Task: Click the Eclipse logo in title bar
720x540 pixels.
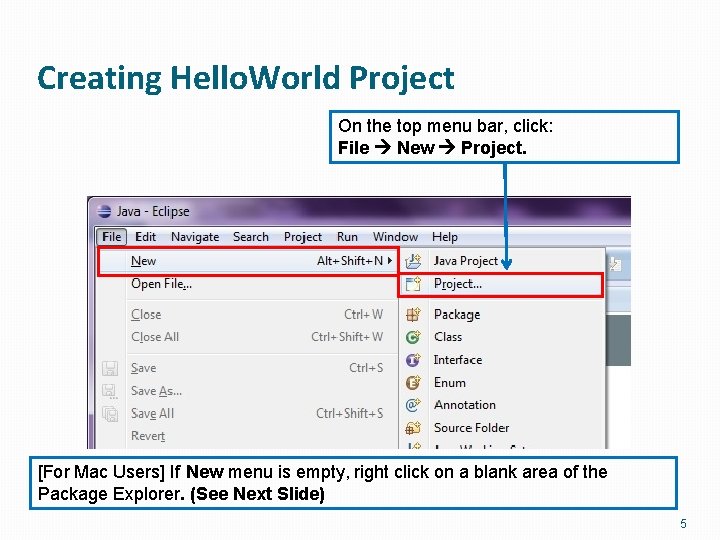Action: coord(104,211)
